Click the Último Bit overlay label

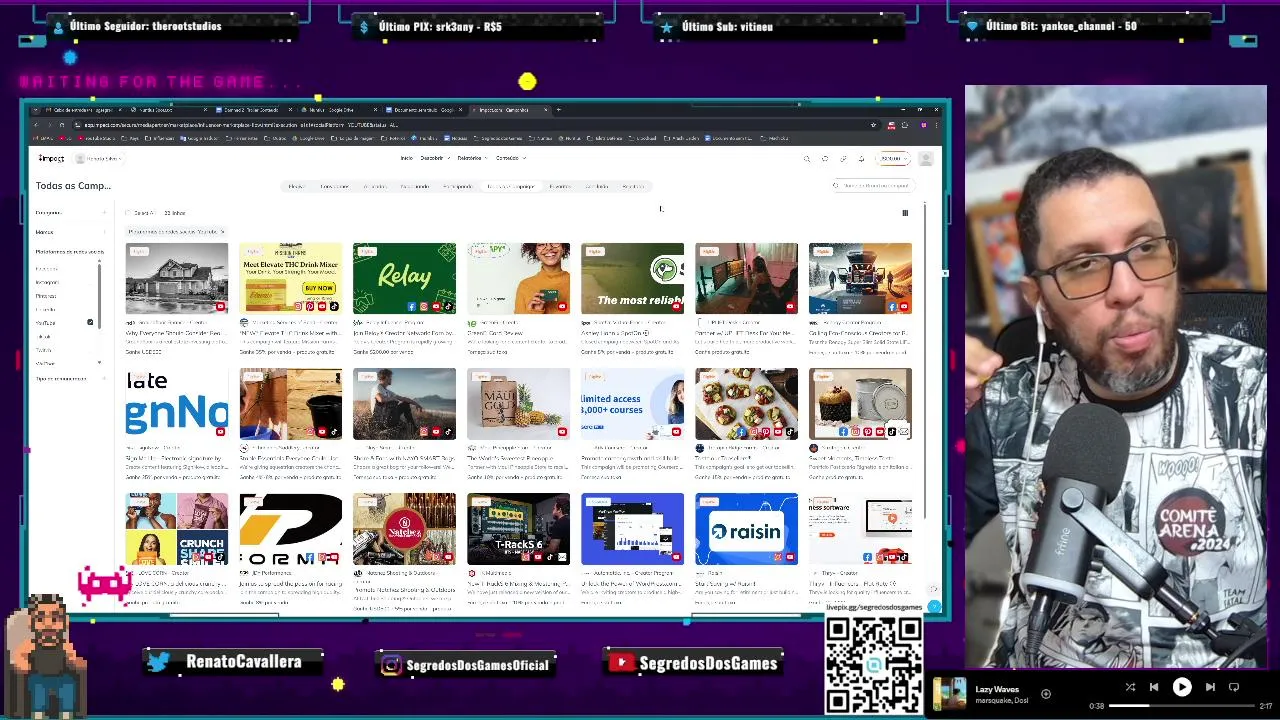click(1061, 26)
